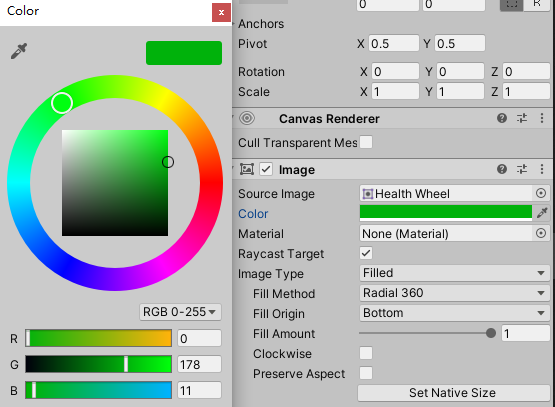
Task: Click the Canvas Renderer component icon
Action: click(247, 118)
